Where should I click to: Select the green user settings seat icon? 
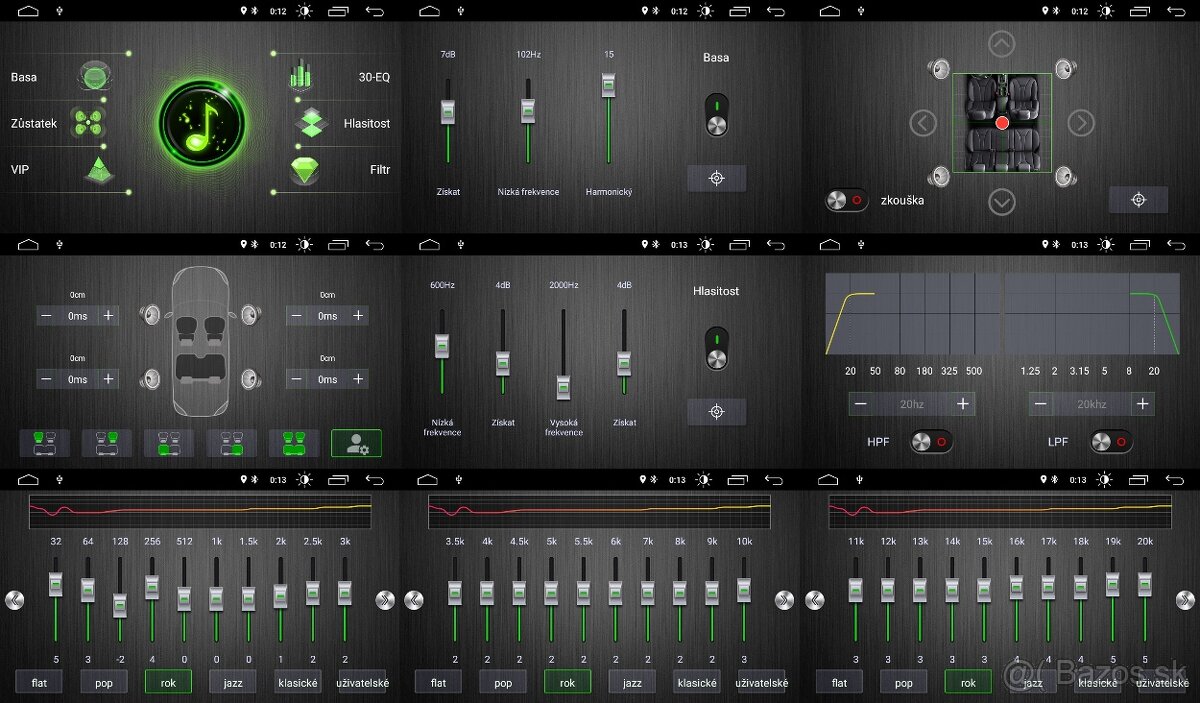click(356, 443)
